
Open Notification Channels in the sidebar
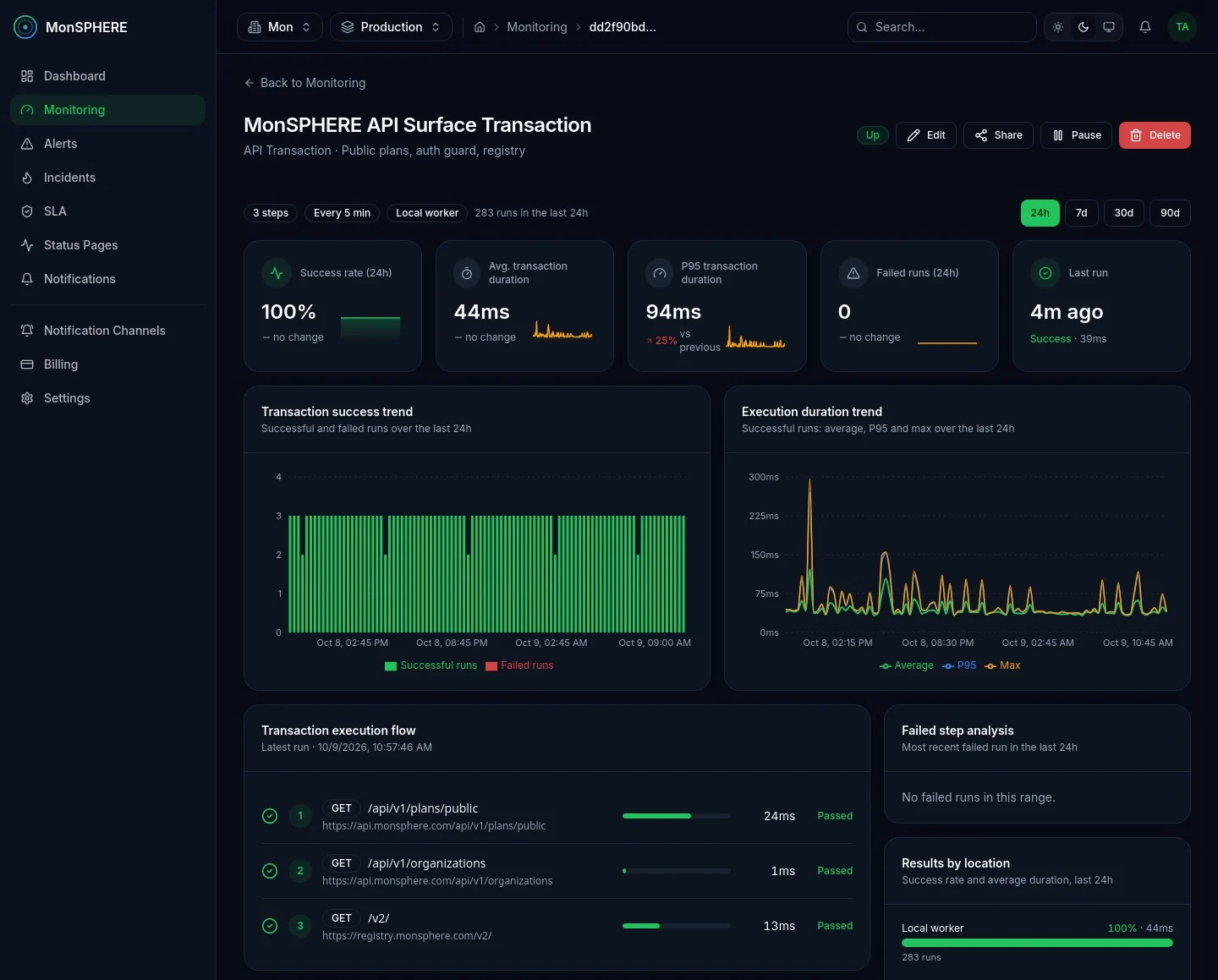tap(107, 331)
